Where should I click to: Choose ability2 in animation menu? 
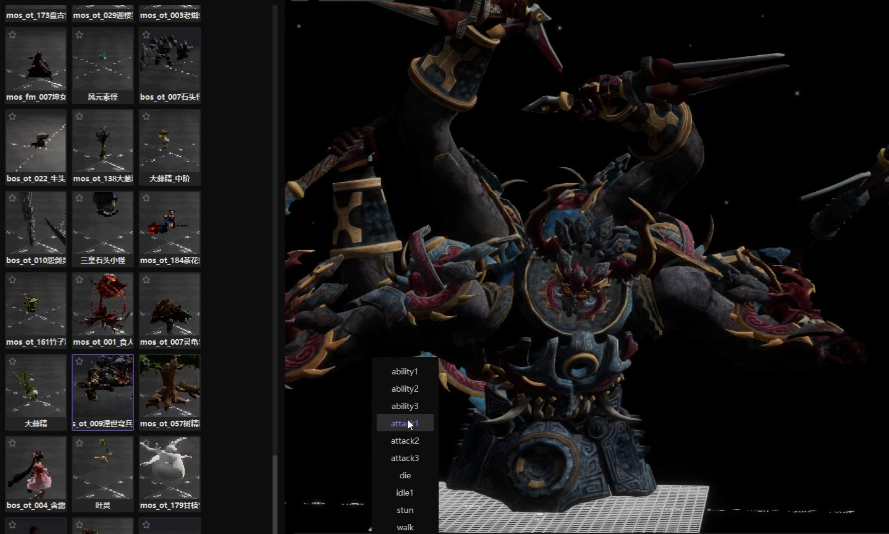(x=405, y=389)
